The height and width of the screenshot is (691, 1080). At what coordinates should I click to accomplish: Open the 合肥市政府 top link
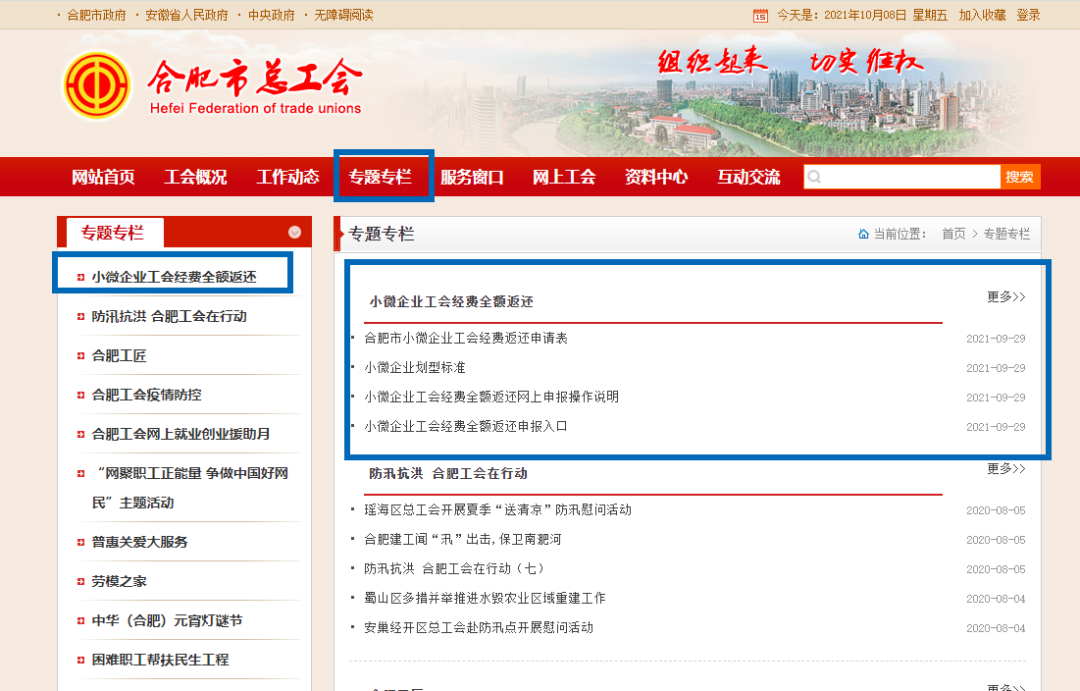[96, 15]
